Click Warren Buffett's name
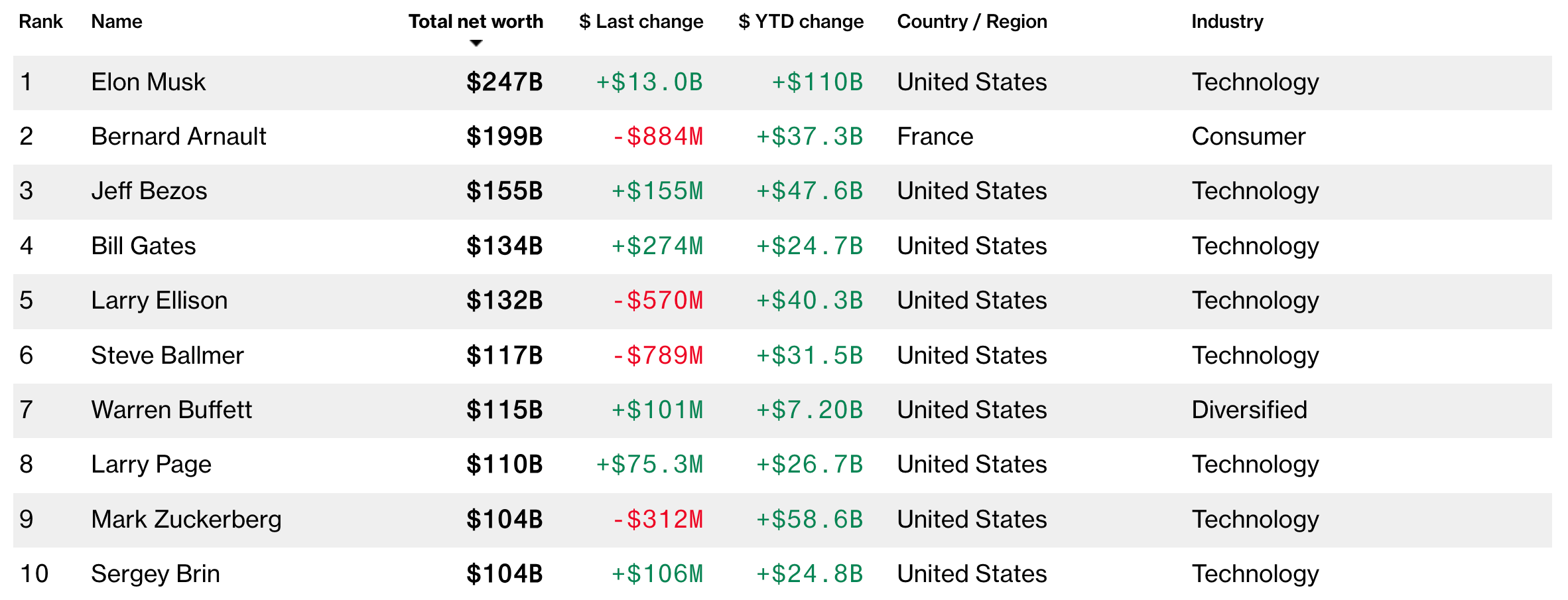1568x600 pixels. point(172,410)
